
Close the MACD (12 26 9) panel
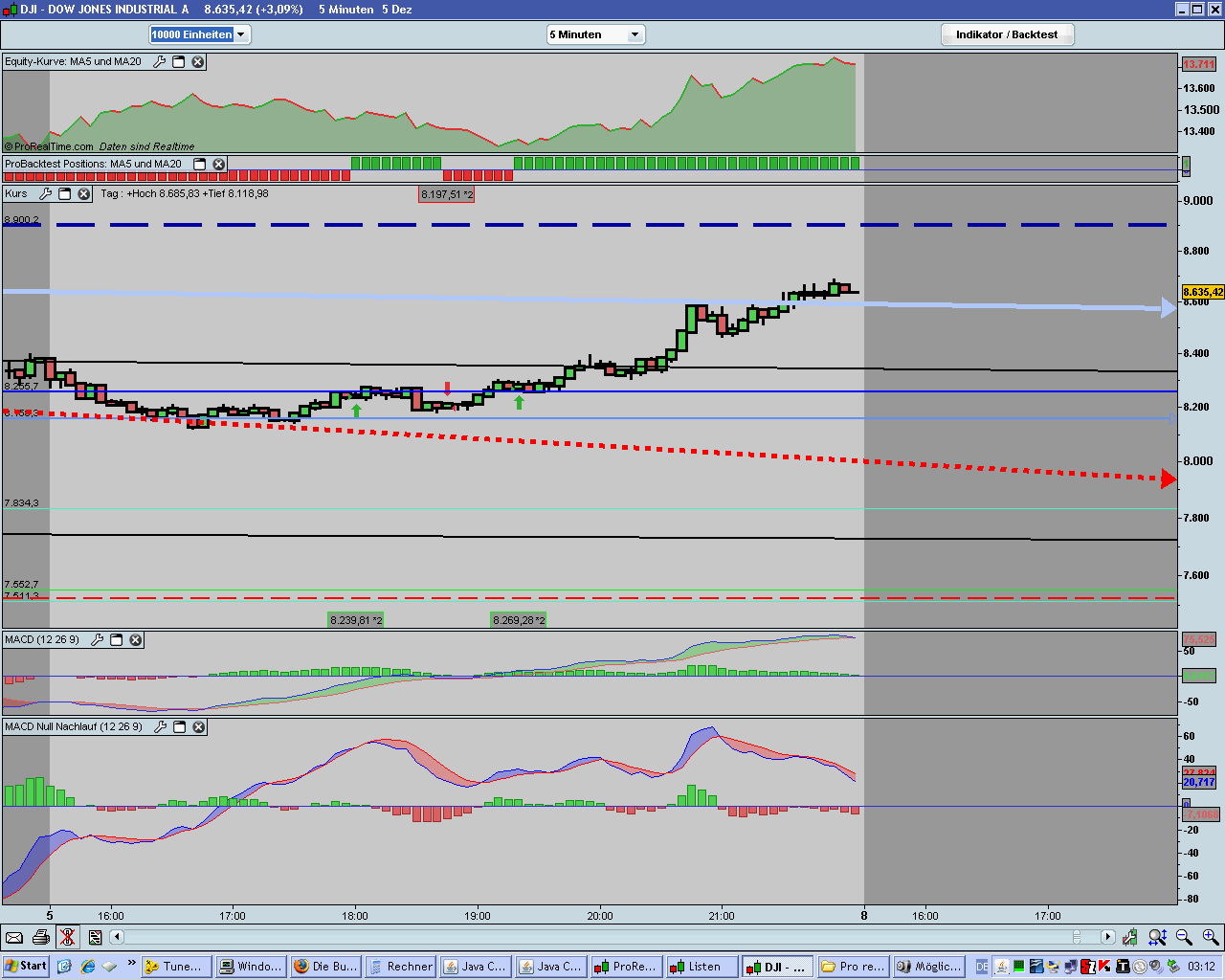coord(135,639)
